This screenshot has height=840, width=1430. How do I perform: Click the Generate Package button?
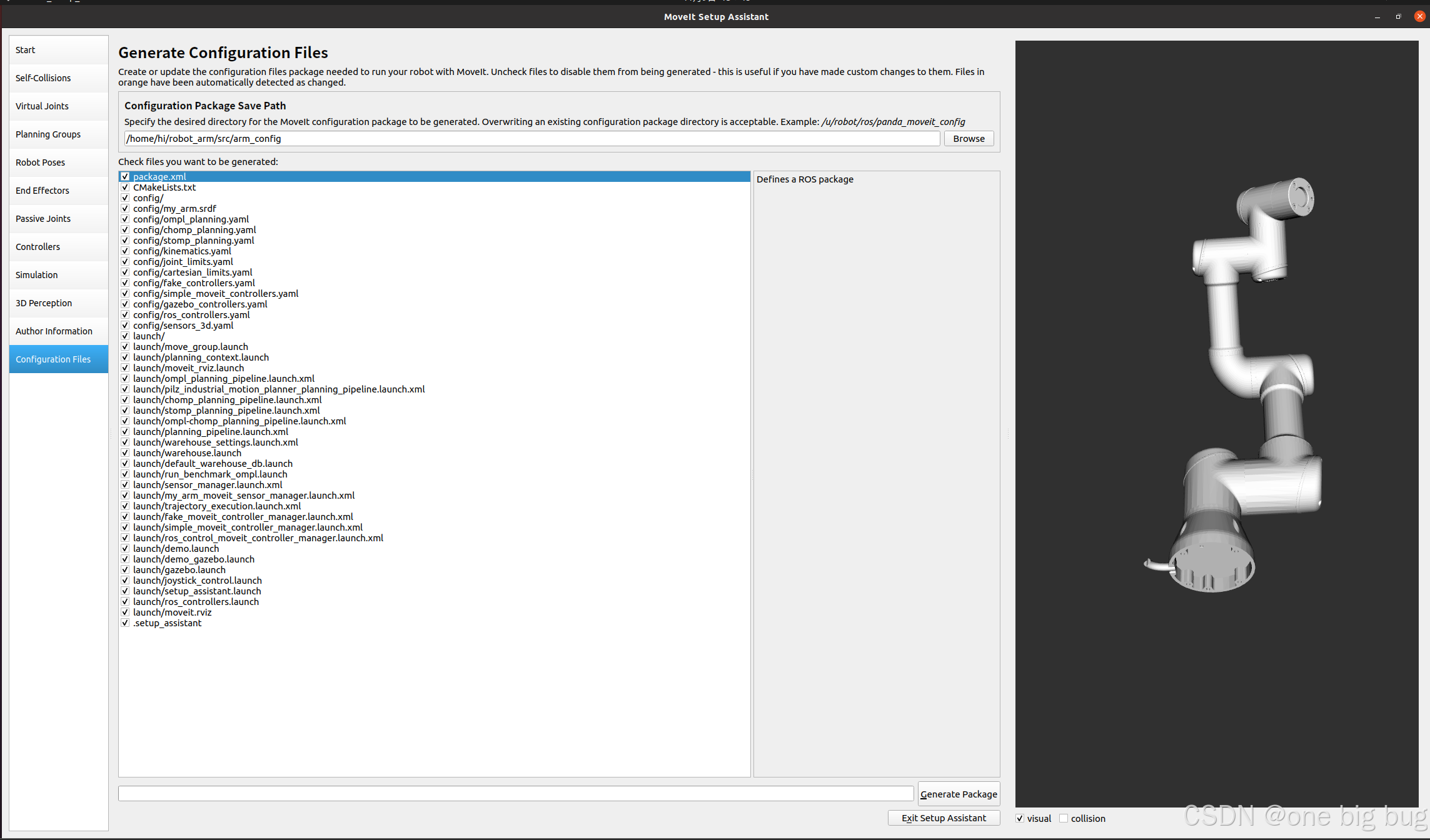(959, 794)
